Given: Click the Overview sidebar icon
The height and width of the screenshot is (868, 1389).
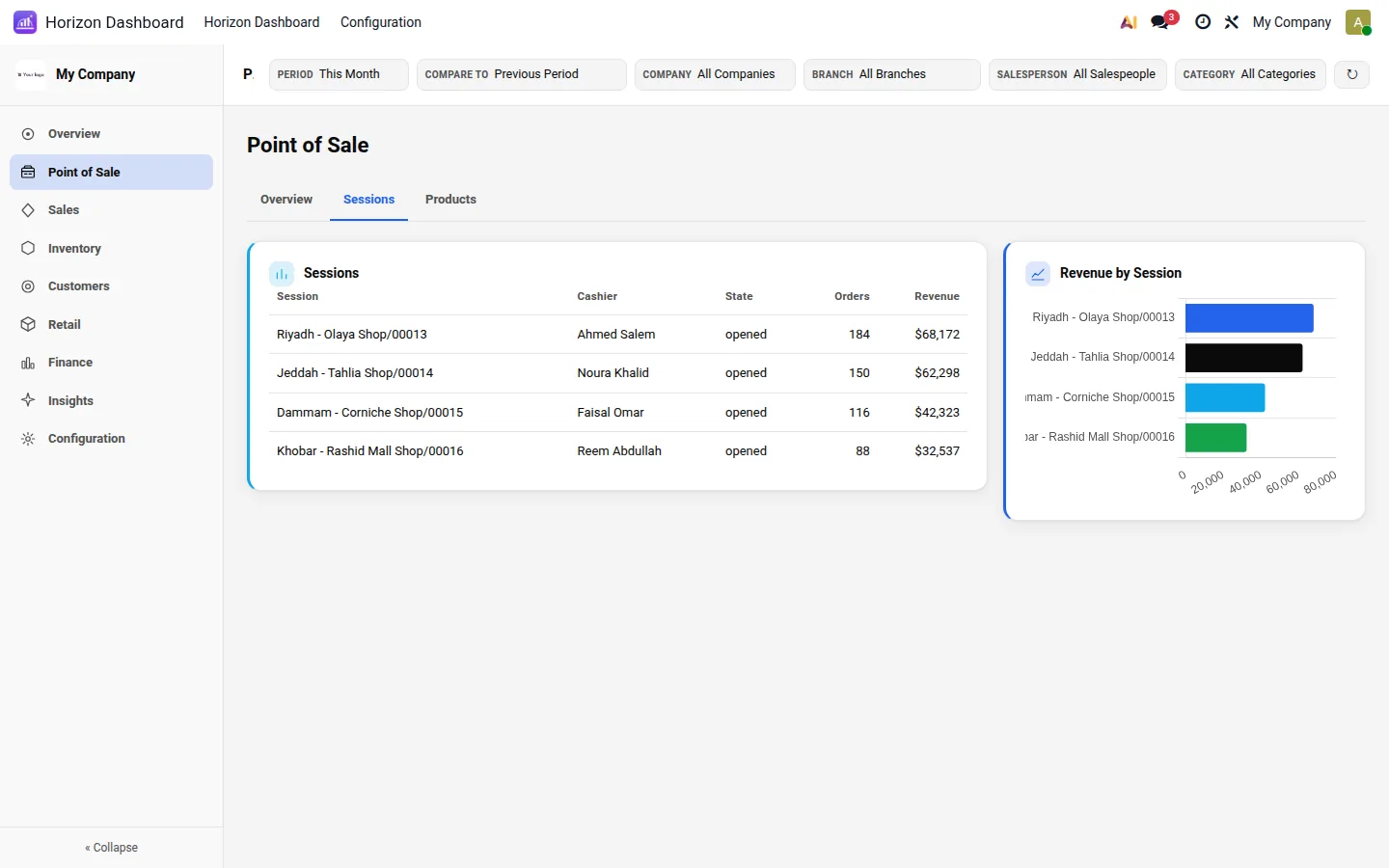Looking at the screenshot, I should (28, 134).
